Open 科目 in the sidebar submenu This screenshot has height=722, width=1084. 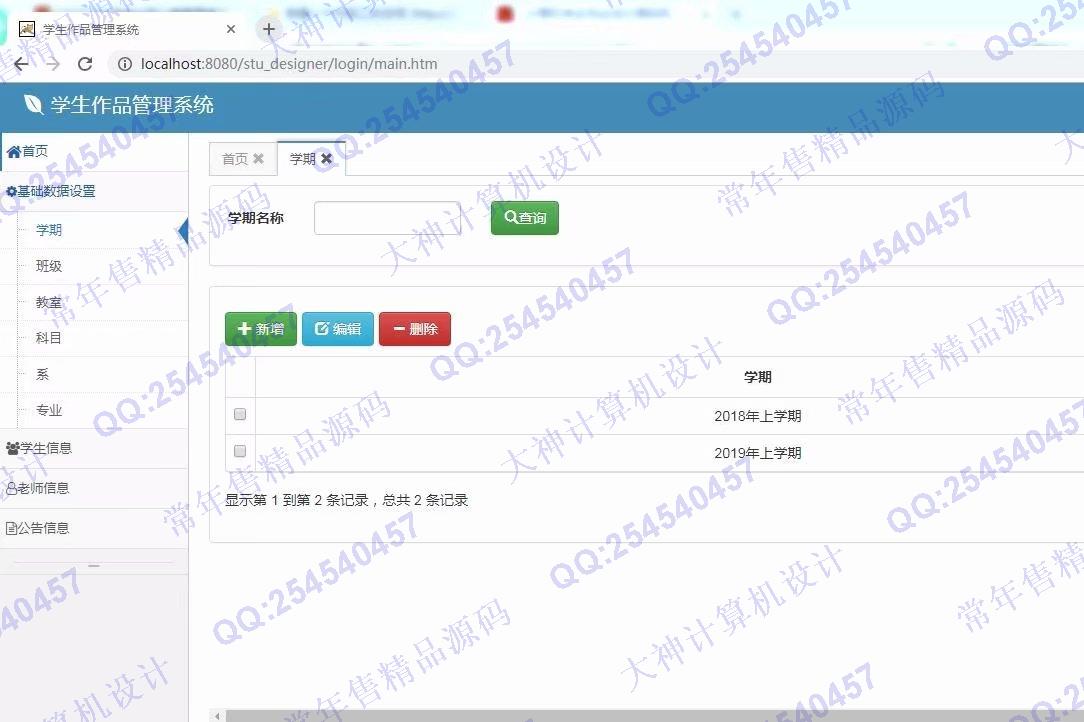pyautogui.click(x=49, y=338)
